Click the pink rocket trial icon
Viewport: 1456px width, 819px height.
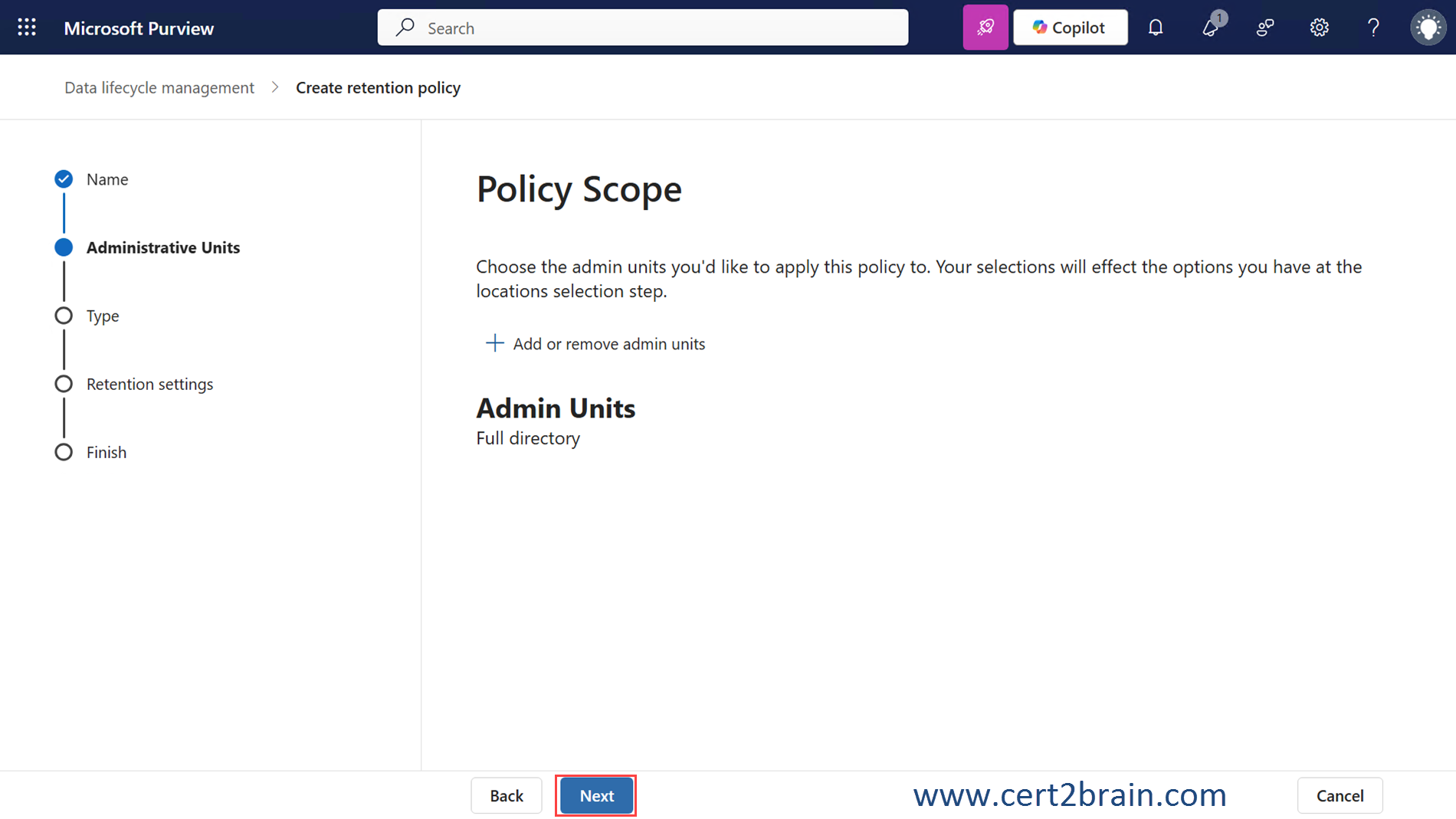(985, 28)
